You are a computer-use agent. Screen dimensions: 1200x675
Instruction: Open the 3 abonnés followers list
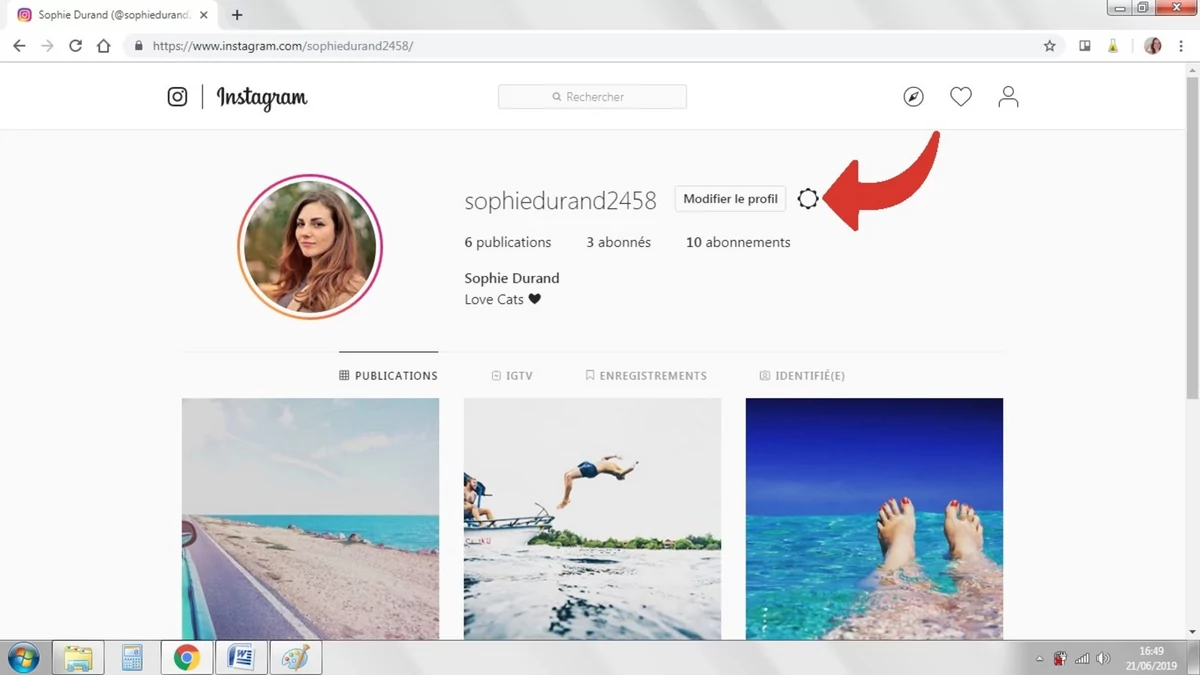[x=618, y=242]
